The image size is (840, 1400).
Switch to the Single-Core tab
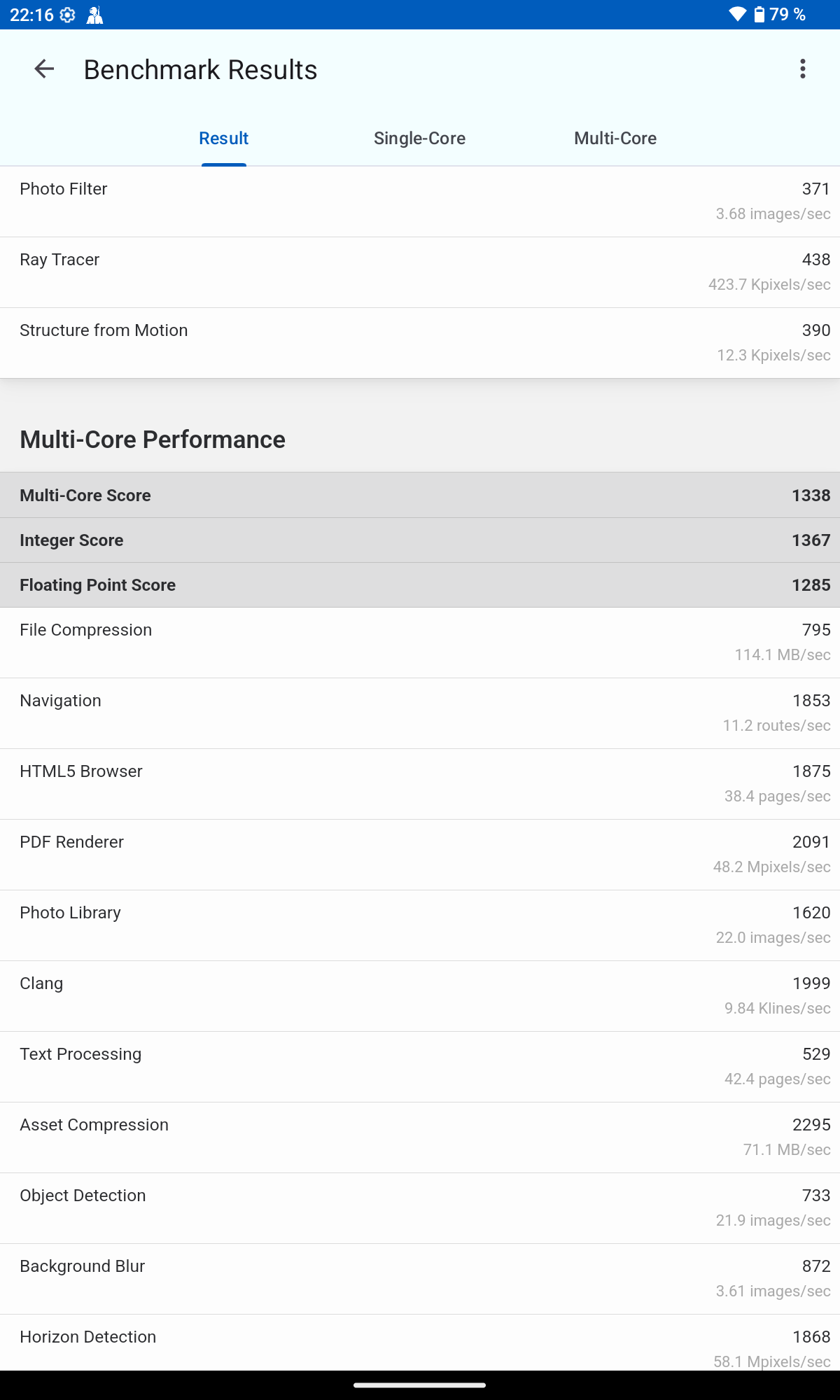coord(419,139)
